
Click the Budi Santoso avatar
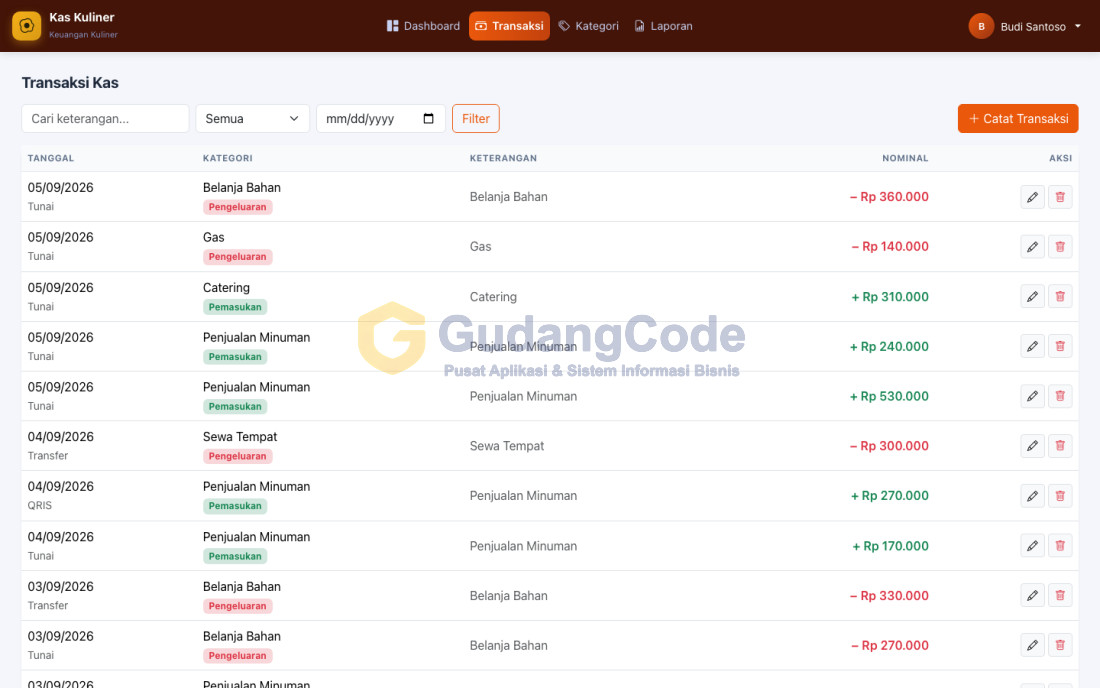(981, 27)
